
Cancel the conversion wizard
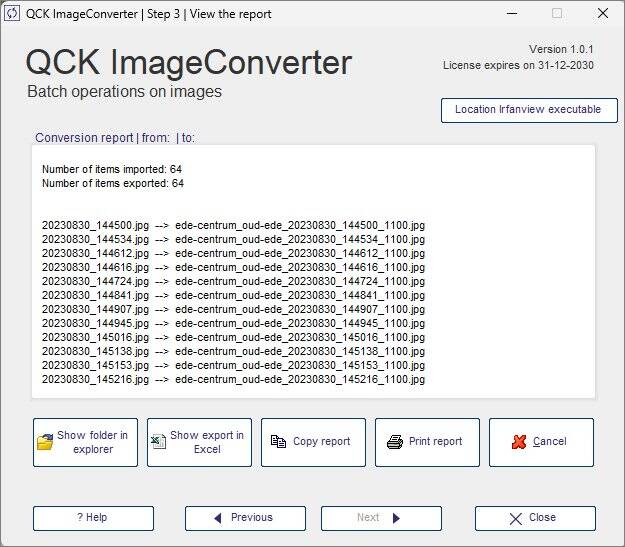(541, 442)
